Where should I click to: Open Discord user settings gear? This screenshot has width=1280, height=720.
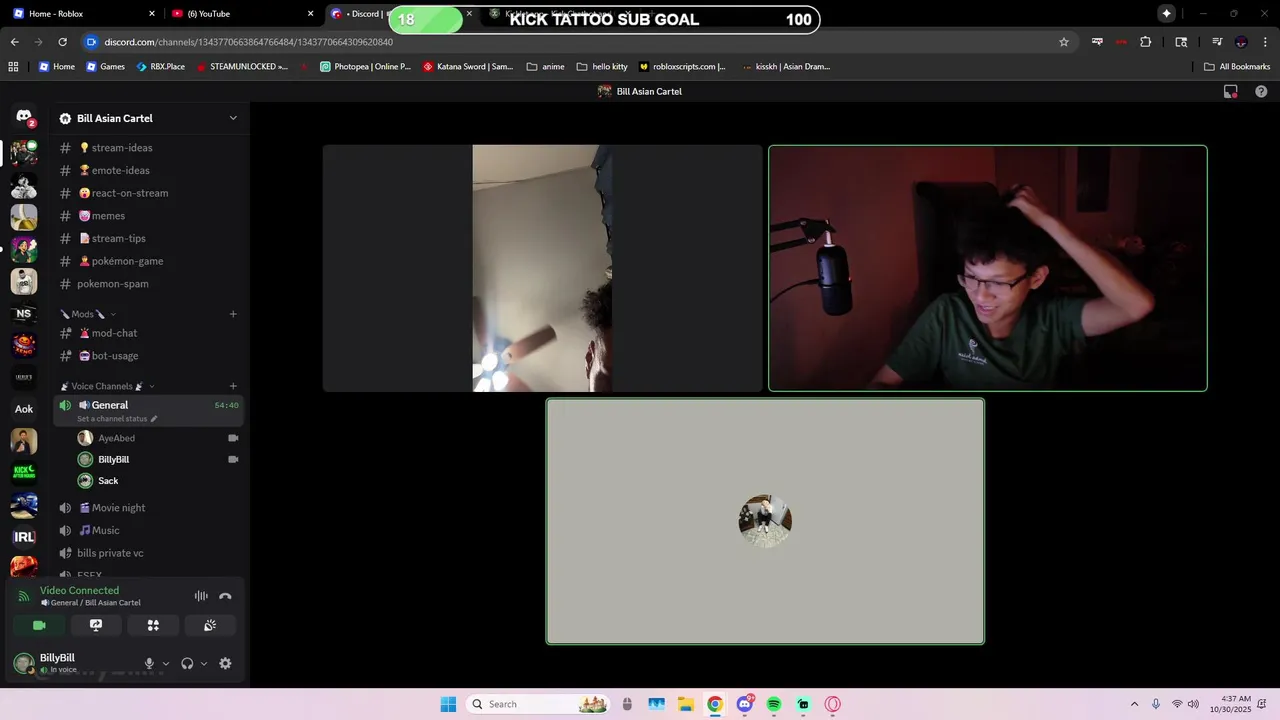(x=225, y=663)
